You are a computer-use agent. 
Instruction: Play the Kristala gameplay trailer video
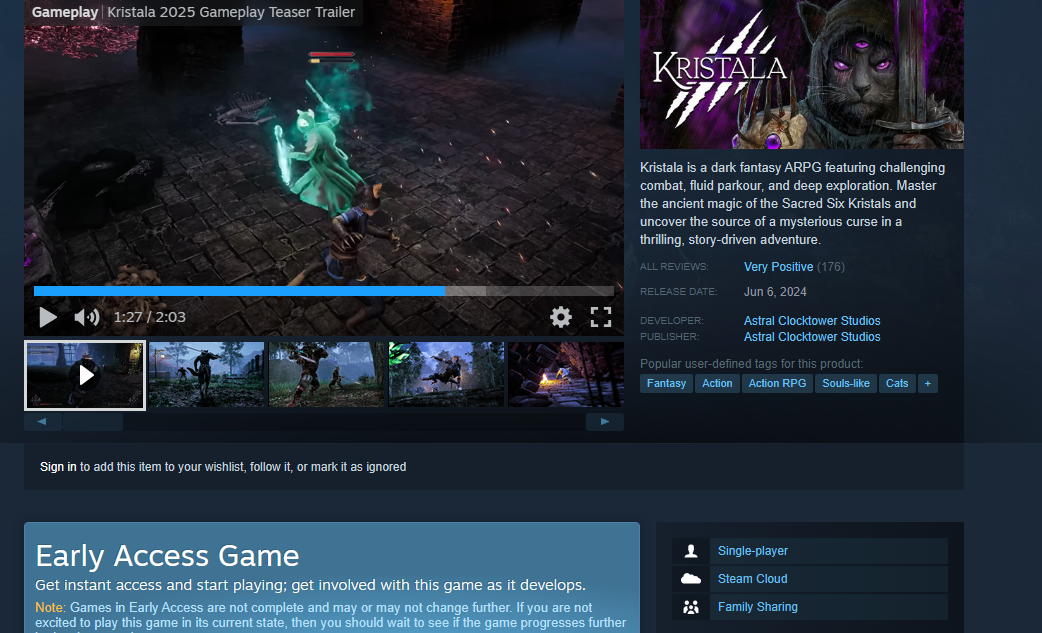click(47, 317)
